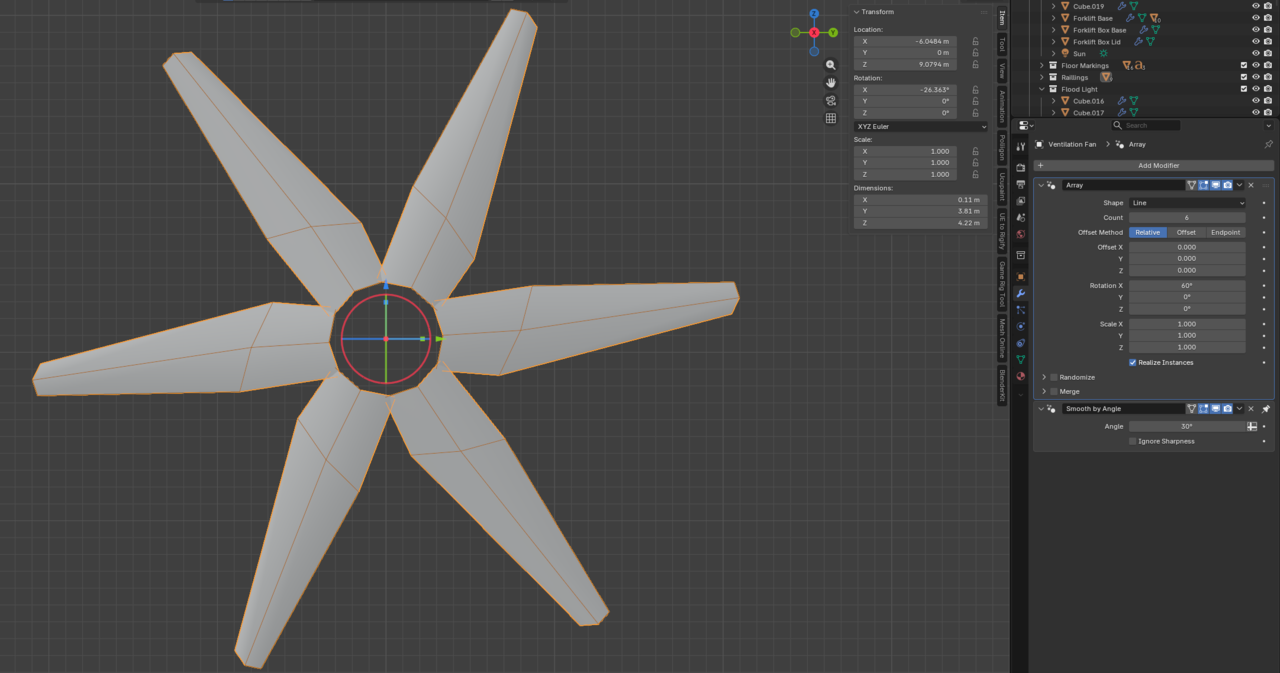Open properties editor type dropdown

point(1025,125)
